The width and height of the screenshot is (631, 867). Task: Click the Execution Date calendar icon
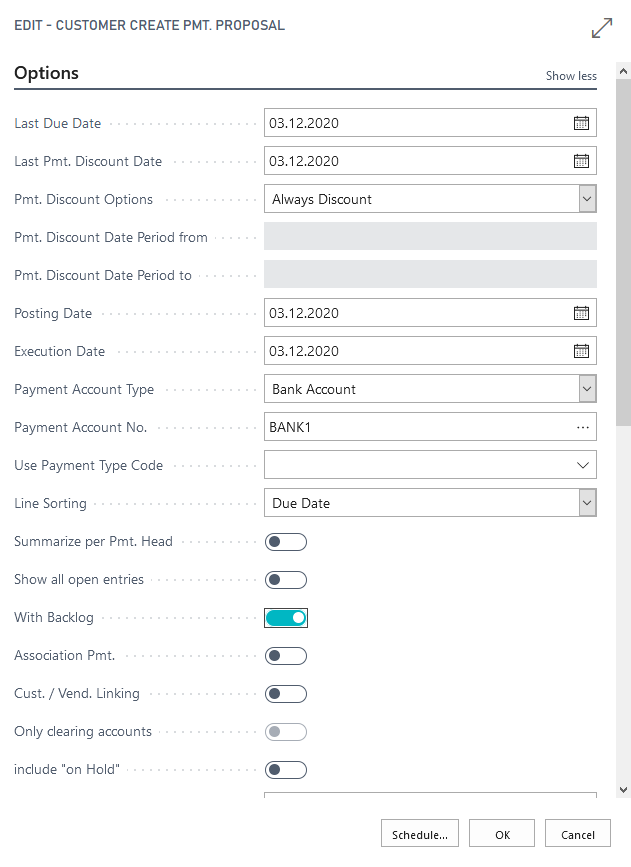click(x=582, y=352)
